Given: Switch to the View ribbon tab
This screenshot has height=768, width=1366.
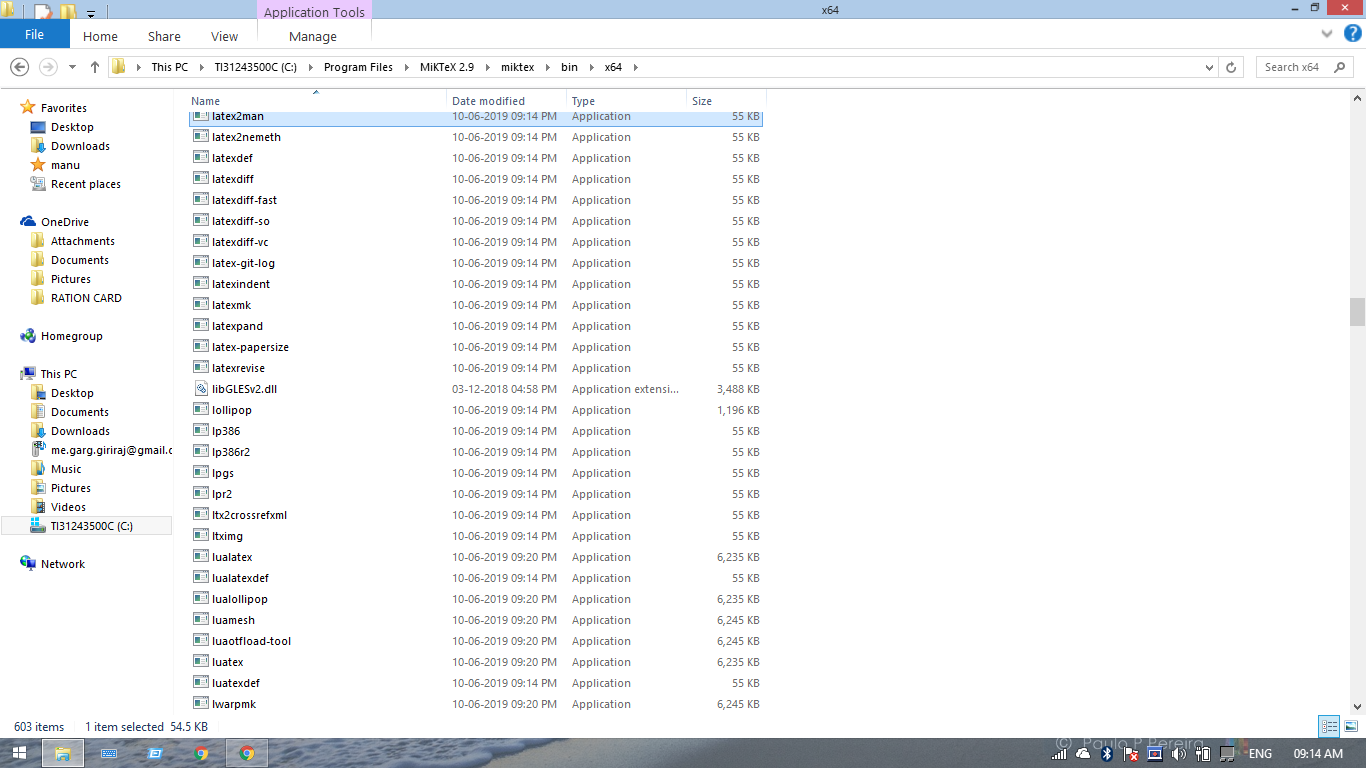Looking at the screenshot, I should pyautogui.click(x=224, y=36).
